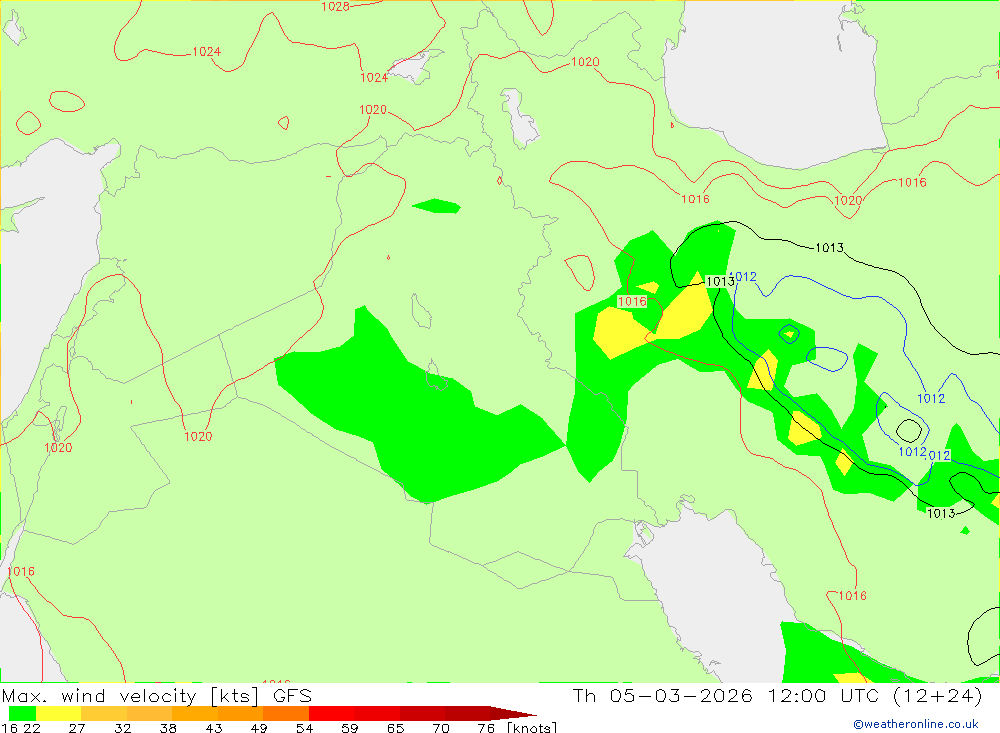Click the weatheronline.co.uk copyright link
The width and height of the screenshot is (1000, 733).
click(x=916, y=724)
